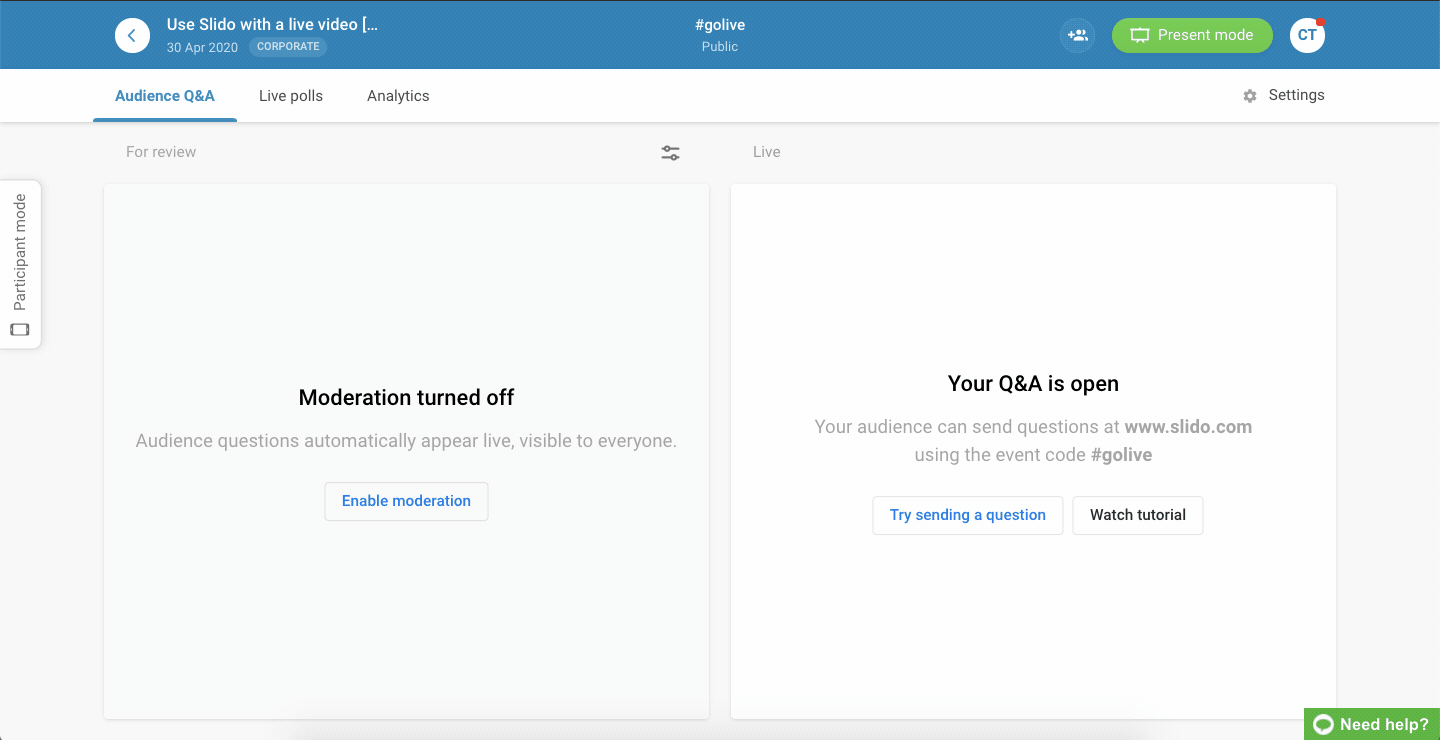This screenshot has height=740, width=1440.
Task: Go back using the arrow button
Action: (132, 35)
